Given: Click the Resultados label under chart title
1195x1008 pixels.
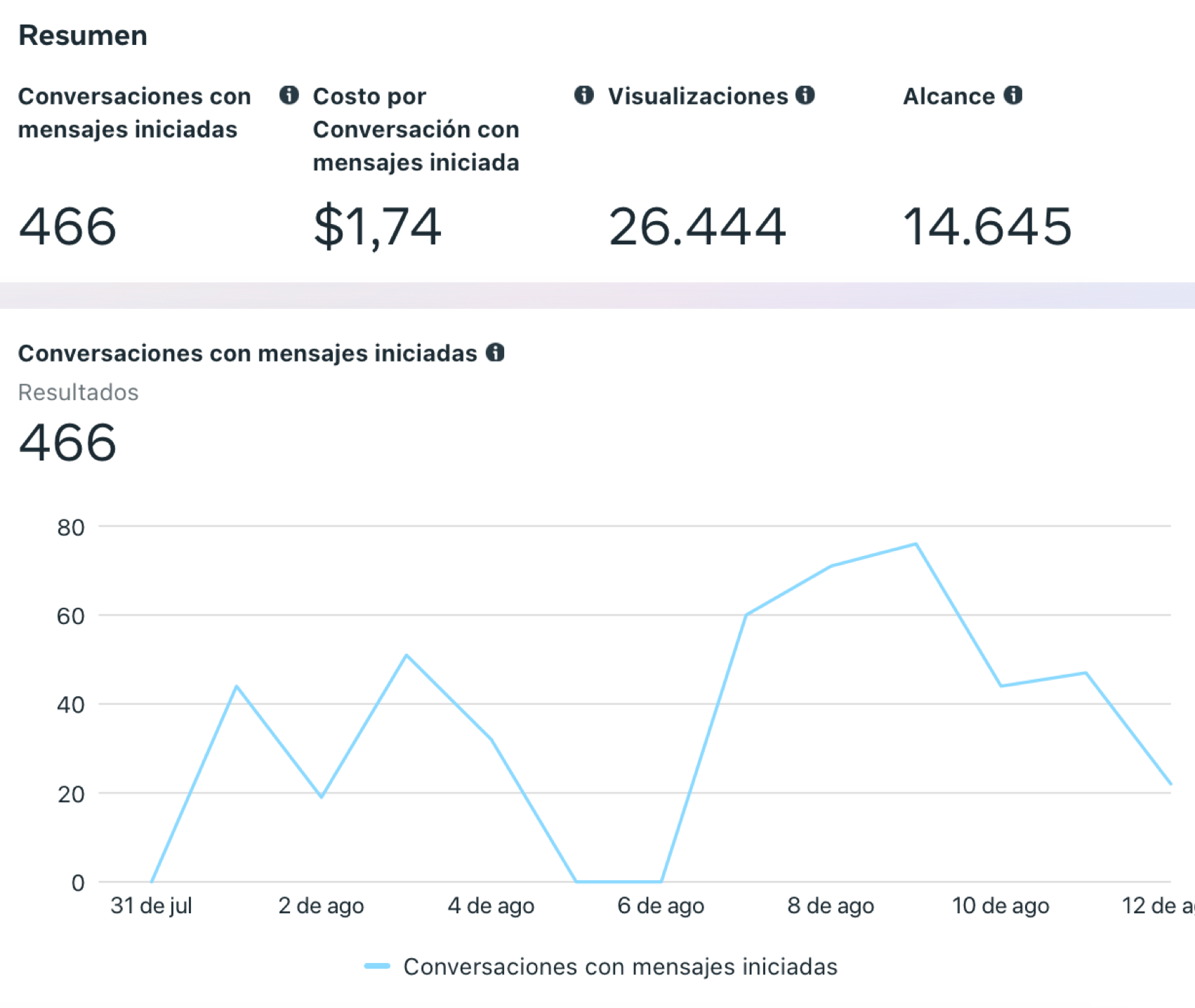Looking at the screenshot, I should (x=79, y=392).
